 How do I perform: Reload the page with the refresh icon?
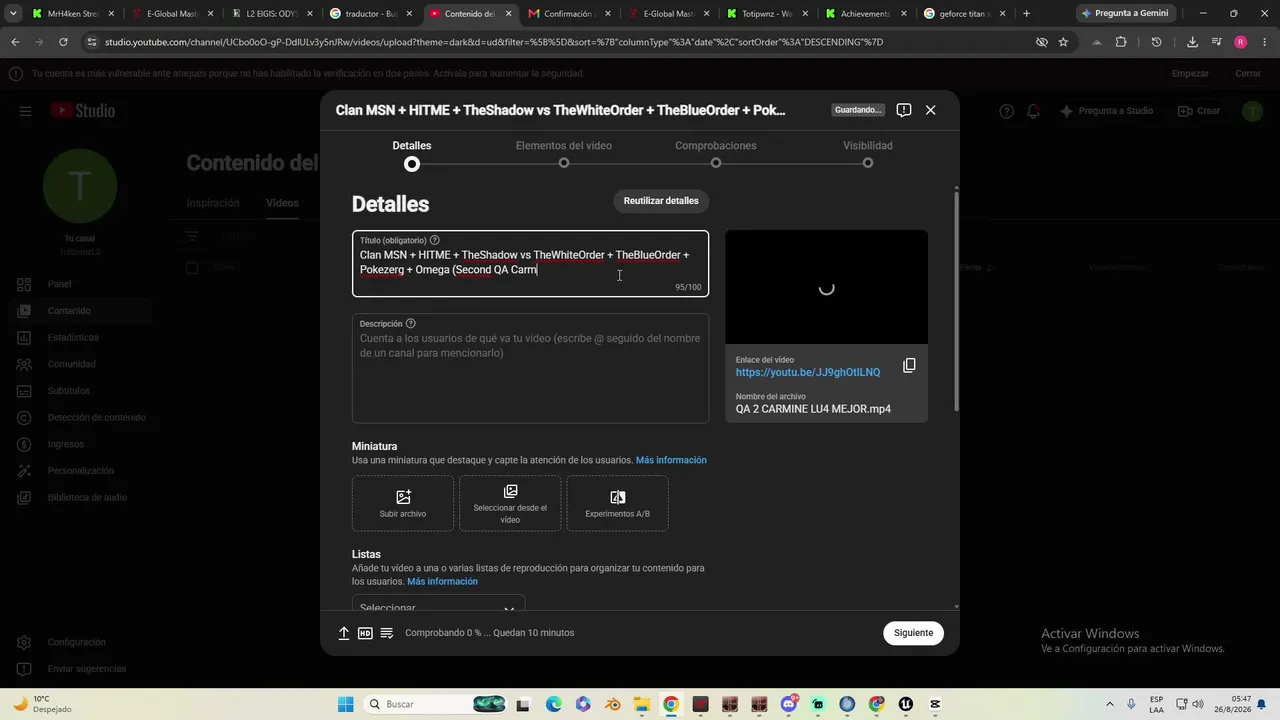point(63,42)
